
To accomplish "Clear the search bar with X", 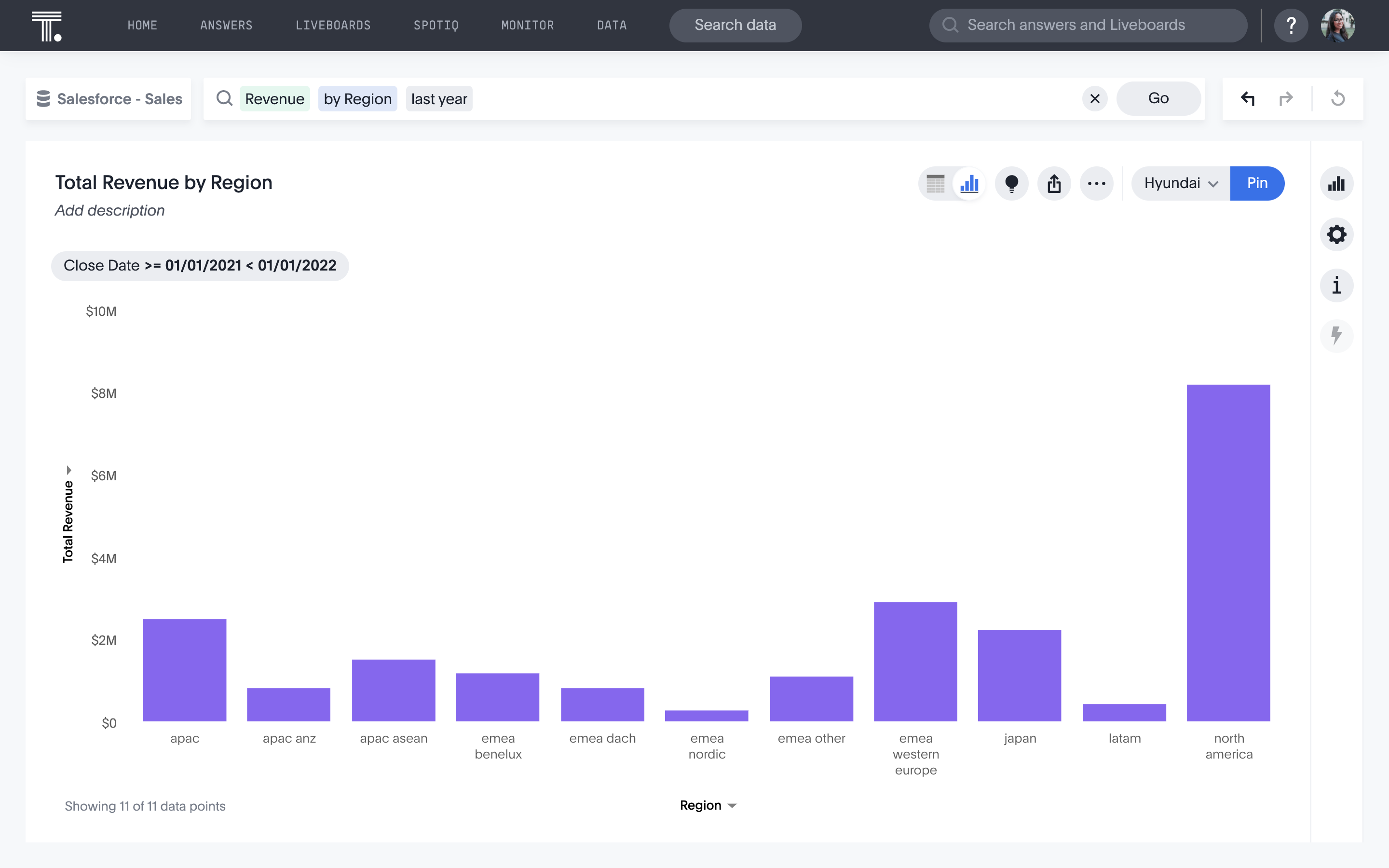I will click(1094, 99).
